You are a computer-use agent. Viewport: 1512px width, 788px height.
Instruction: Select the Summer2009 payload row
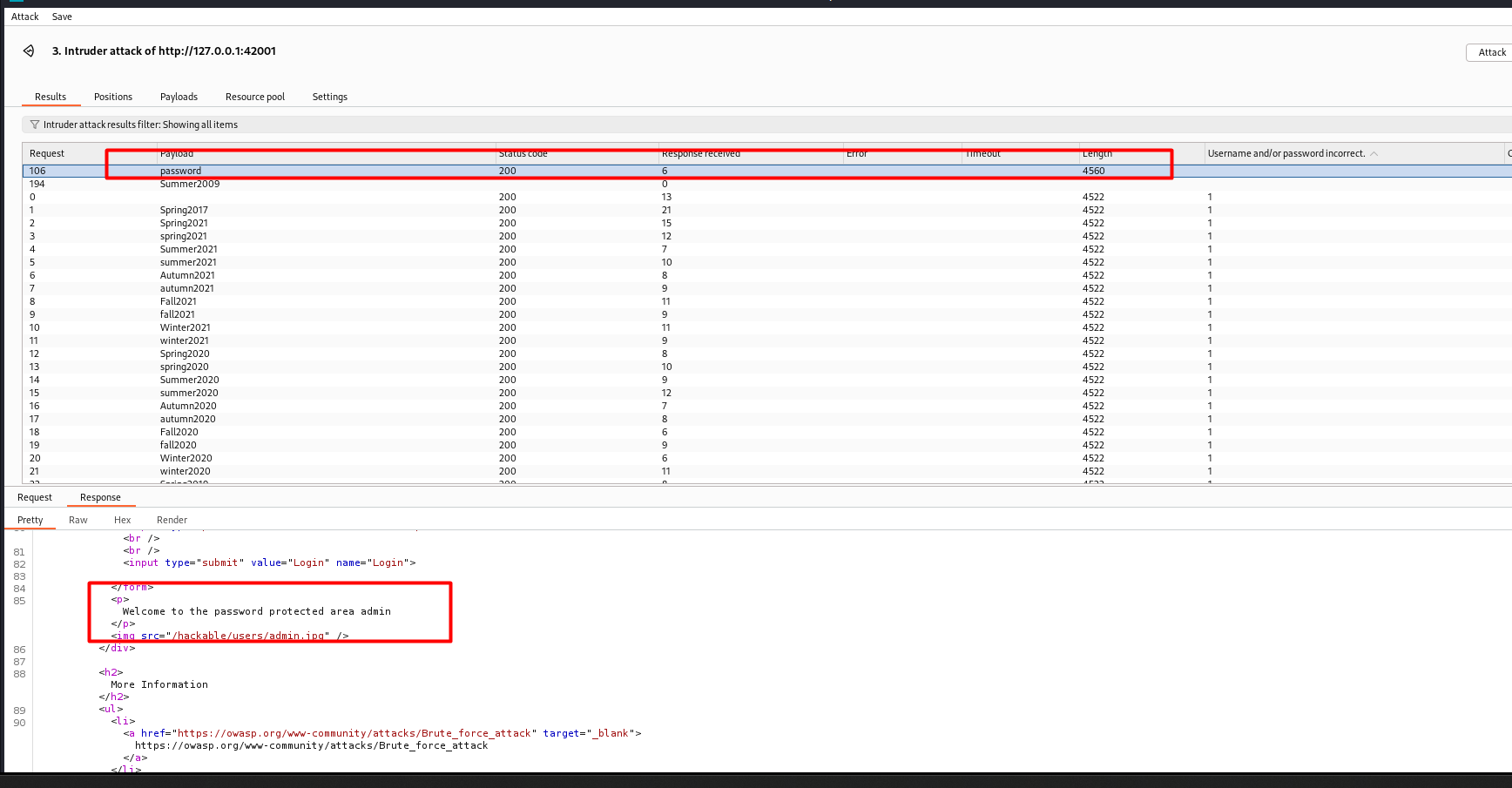pyautogui.click(x=190, y=184)
